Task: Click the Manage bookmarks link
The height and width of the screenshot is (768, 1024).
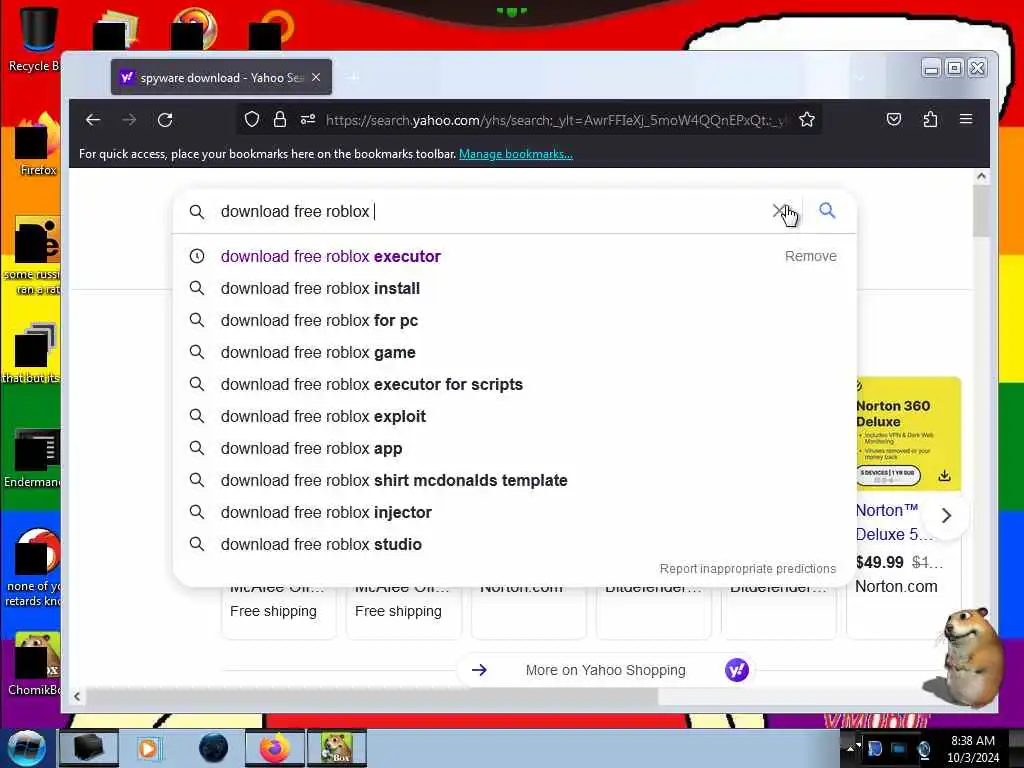Action: coord(515,154)
